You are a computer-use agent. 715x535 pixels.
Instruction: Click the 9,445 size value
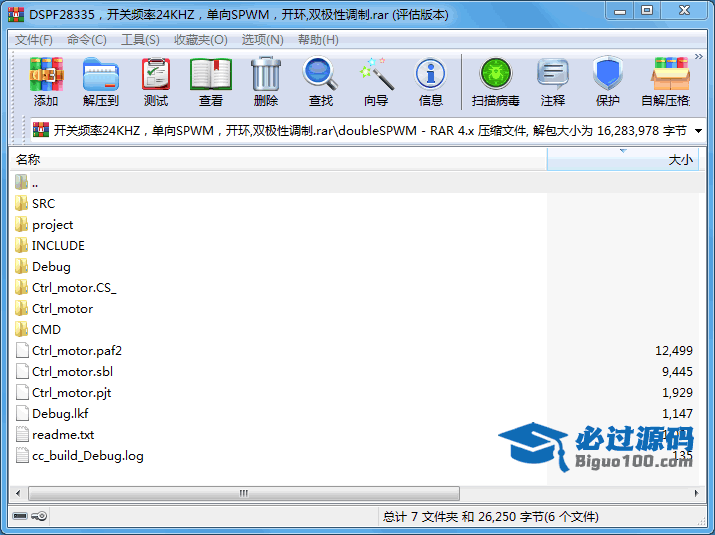[x=677, y=371]
